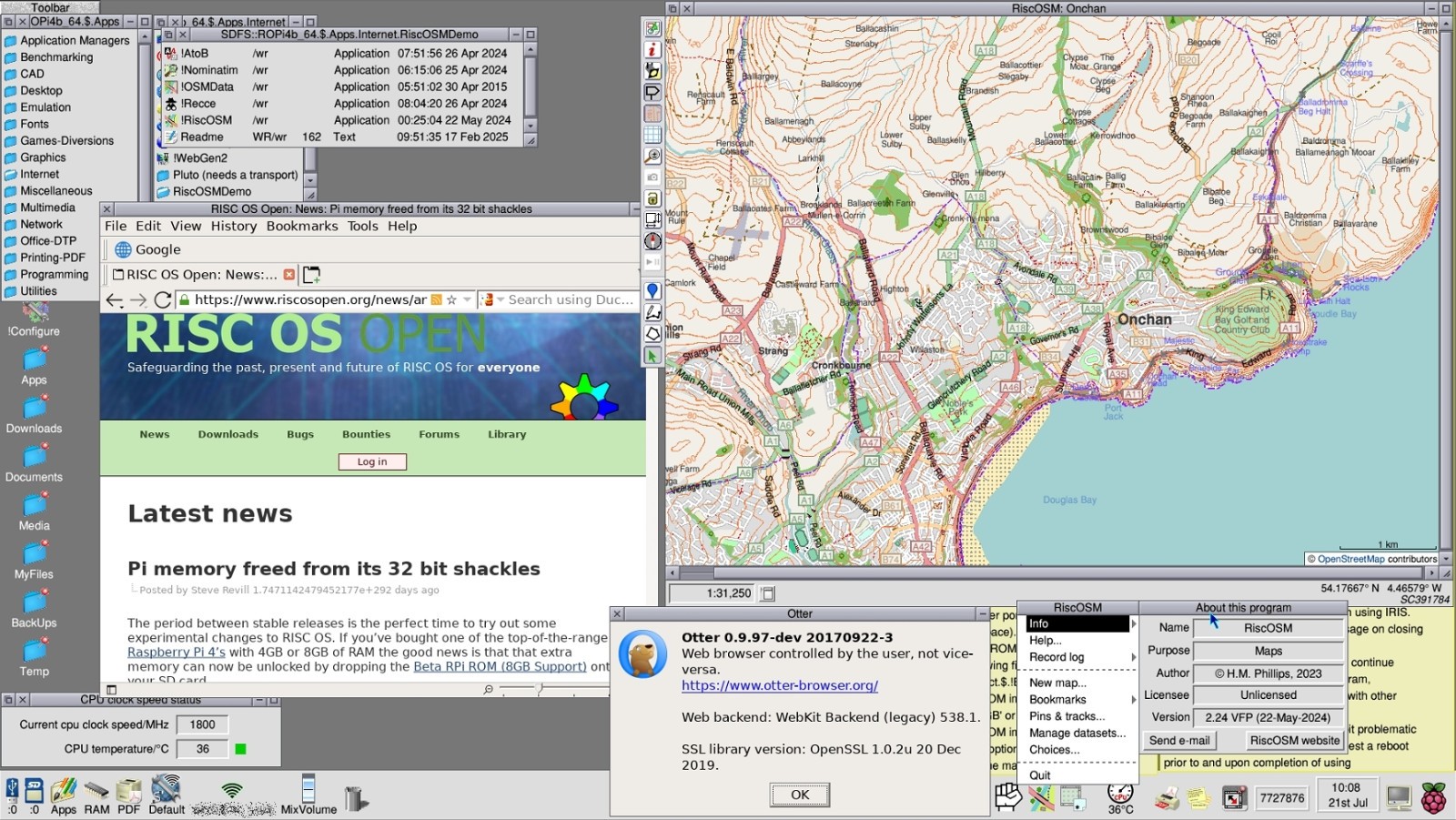This screenshot has height=820, width=1456.
Task: Open the search binoculars tool in RiscOSM
Action: 652,70
